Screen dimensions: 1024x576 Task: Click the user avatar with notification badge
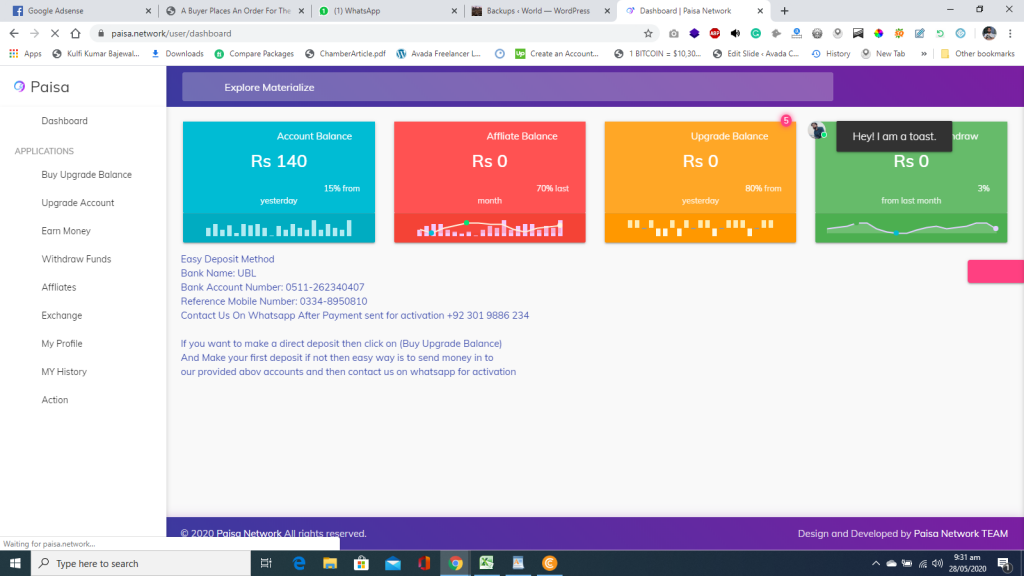point(817,131)
